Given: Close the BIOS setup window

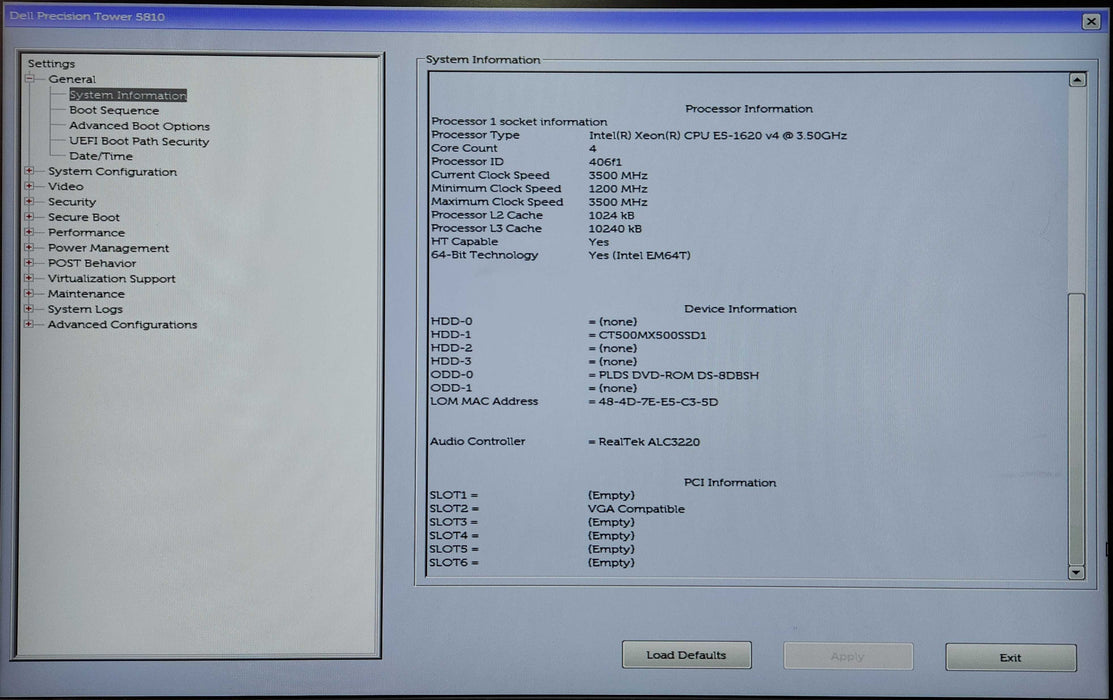Looking at the screenshot, I should [1091, 21].
